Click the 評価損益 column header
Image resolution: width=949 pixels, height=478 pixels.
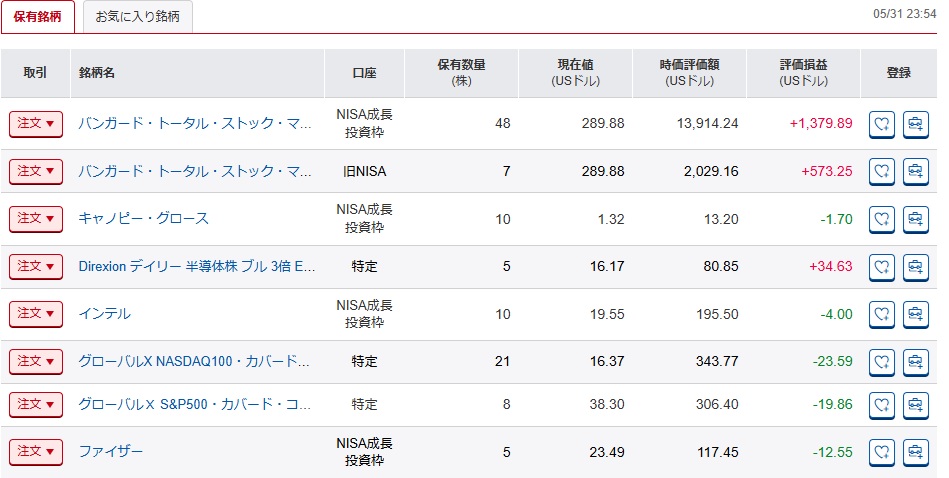click(803, 73)
